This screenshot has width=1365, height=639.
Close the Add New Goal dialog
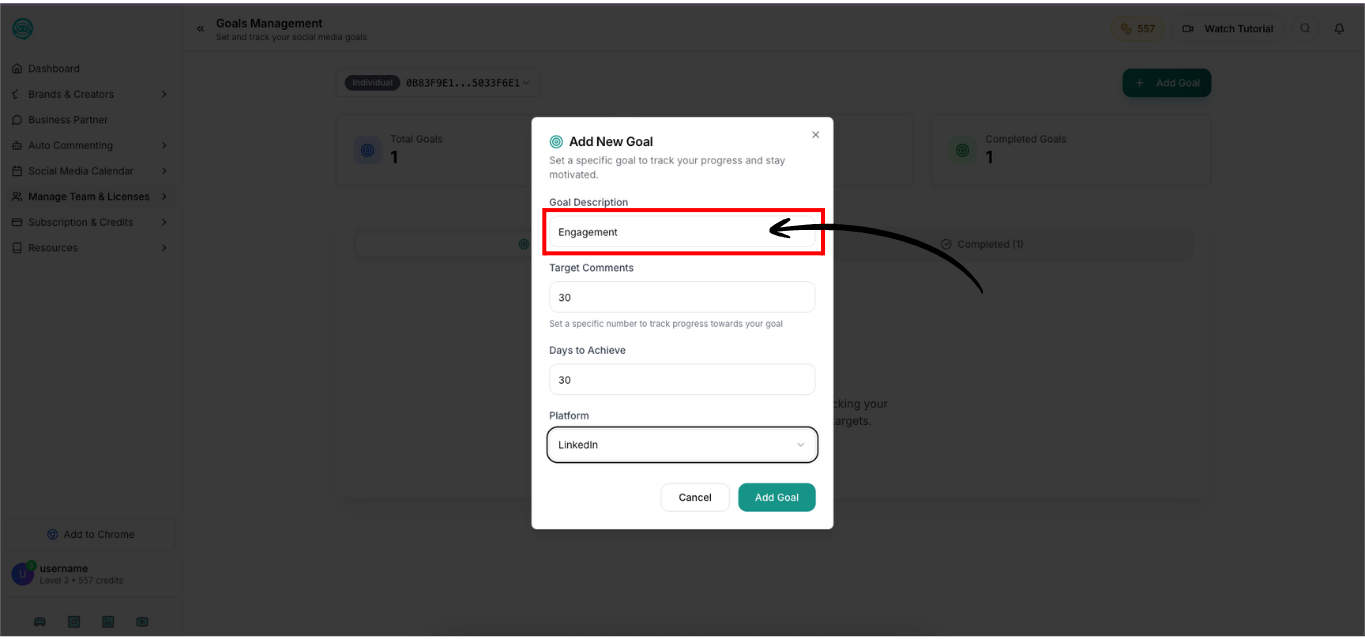click(815, 134)
